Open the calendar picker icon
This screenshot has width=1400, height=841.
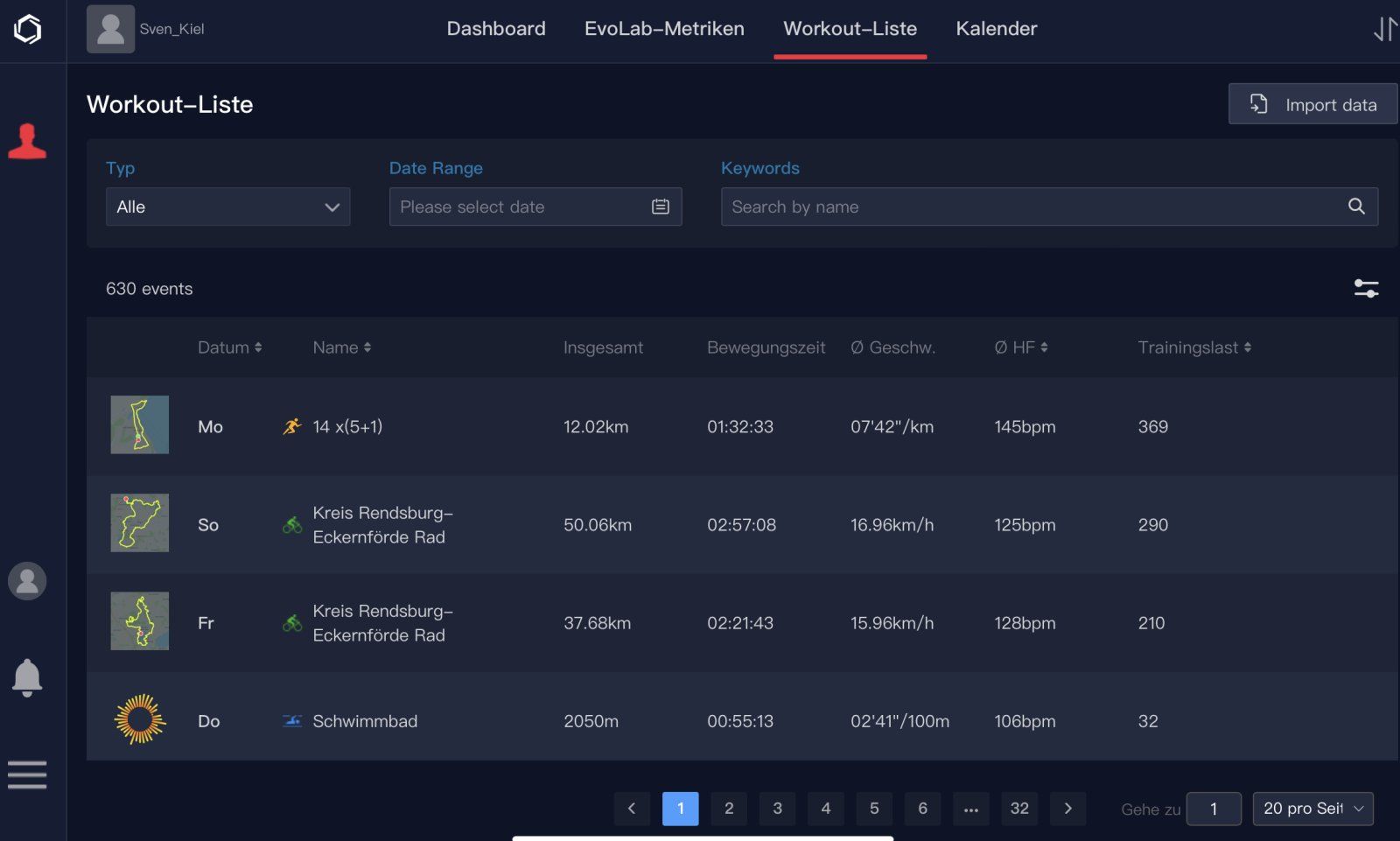tap(661, 207)
